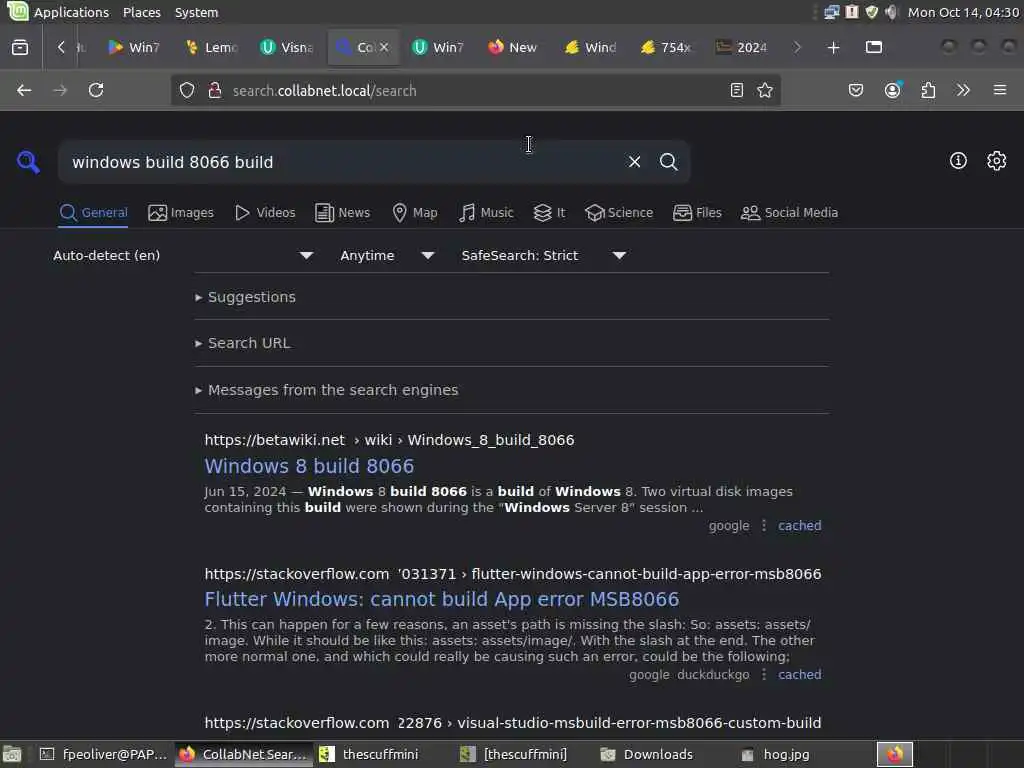Screen dimensions: 1024x768
Task: Click volume icon in system tray
Action: (891, 12)
